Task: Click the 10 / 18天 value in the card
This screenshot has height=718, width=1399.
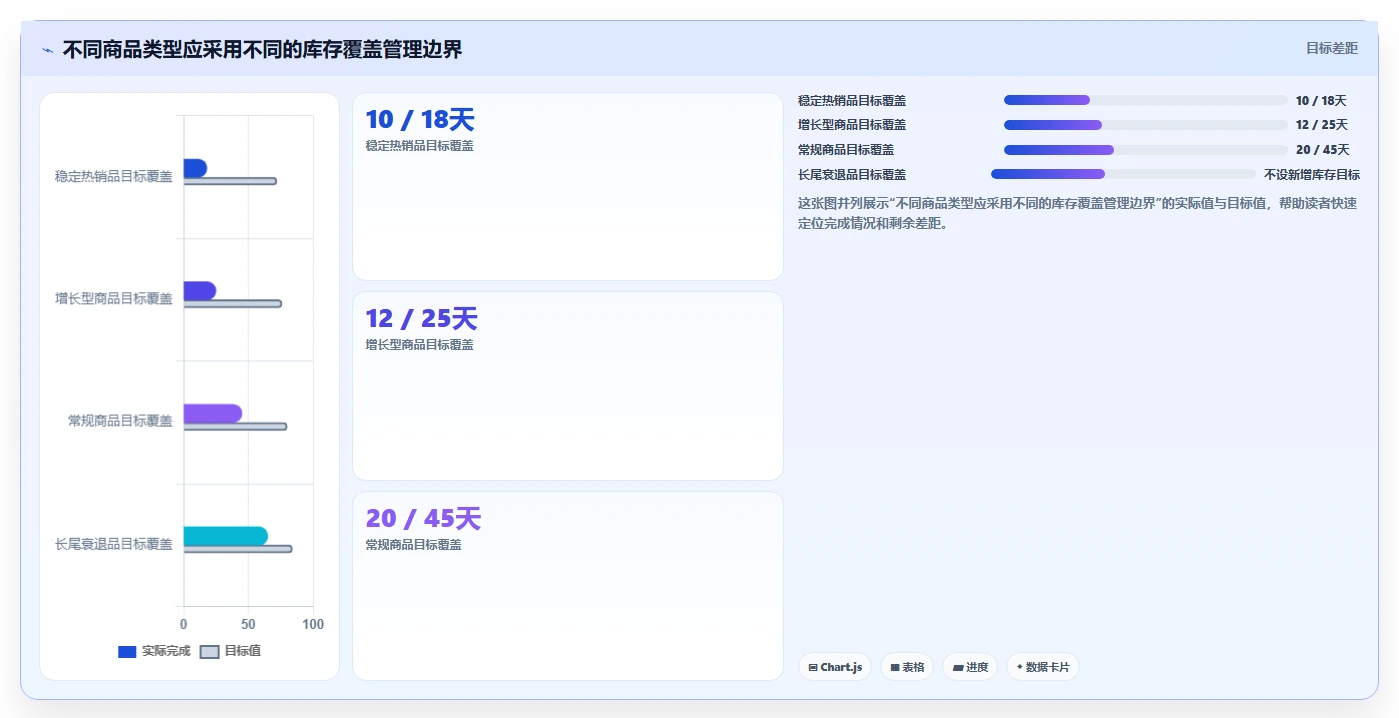Action: coord(419,120)
